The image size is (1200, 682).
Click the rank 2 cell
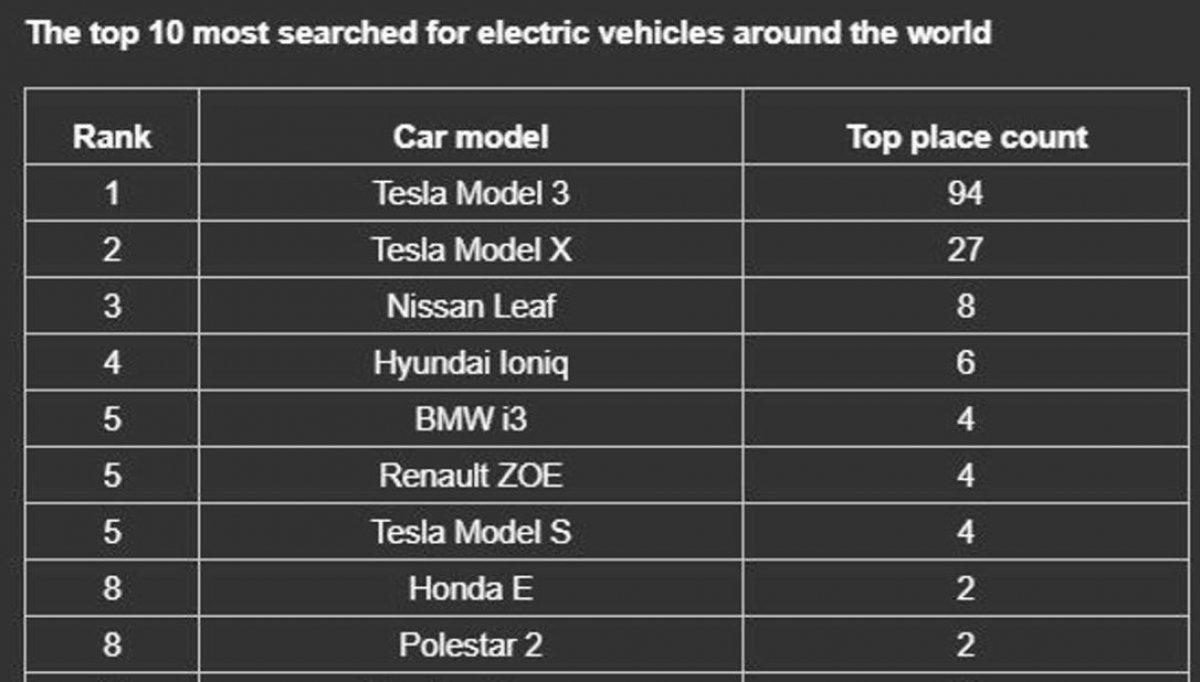112,249
